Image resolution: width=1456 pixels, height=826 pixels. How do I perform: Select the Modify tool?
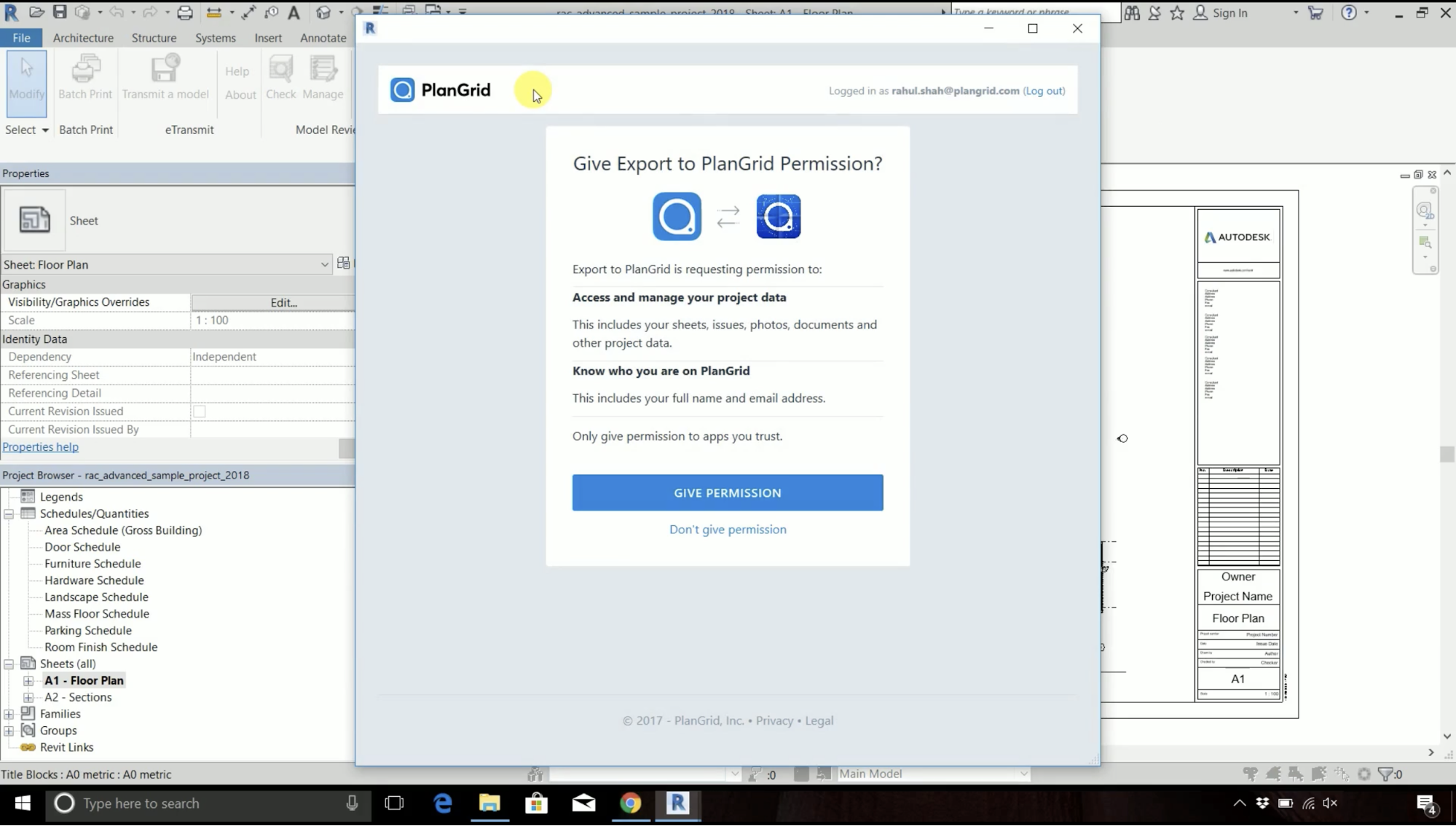(27, 82)
